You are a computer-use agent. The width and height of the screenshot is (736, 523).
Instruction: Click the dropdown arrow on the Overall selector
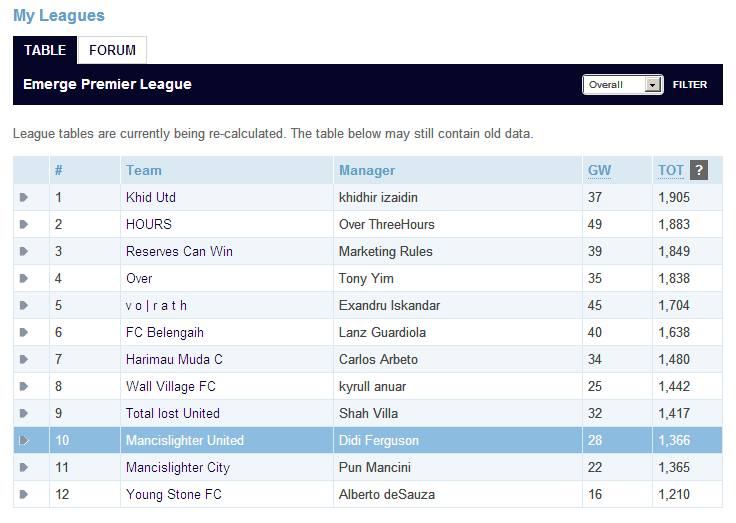click(654, 85)
